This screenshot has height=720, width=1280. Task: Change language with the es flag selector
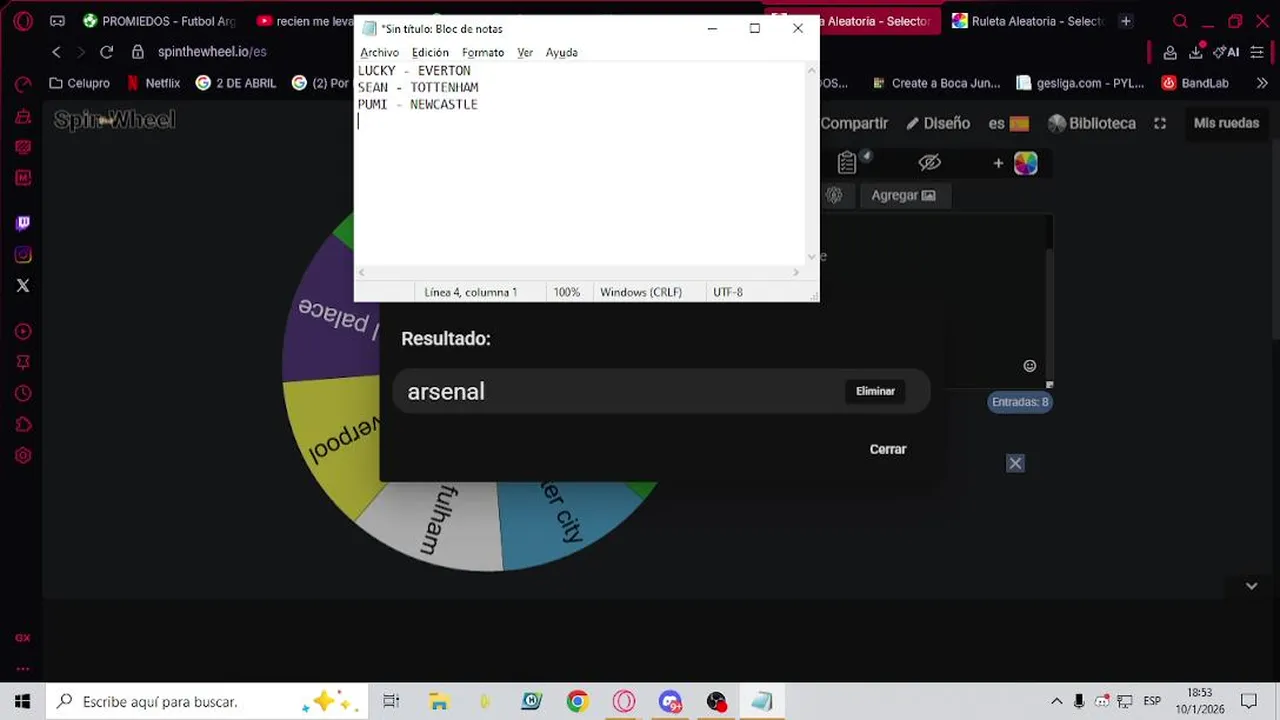coord(1009,123)
